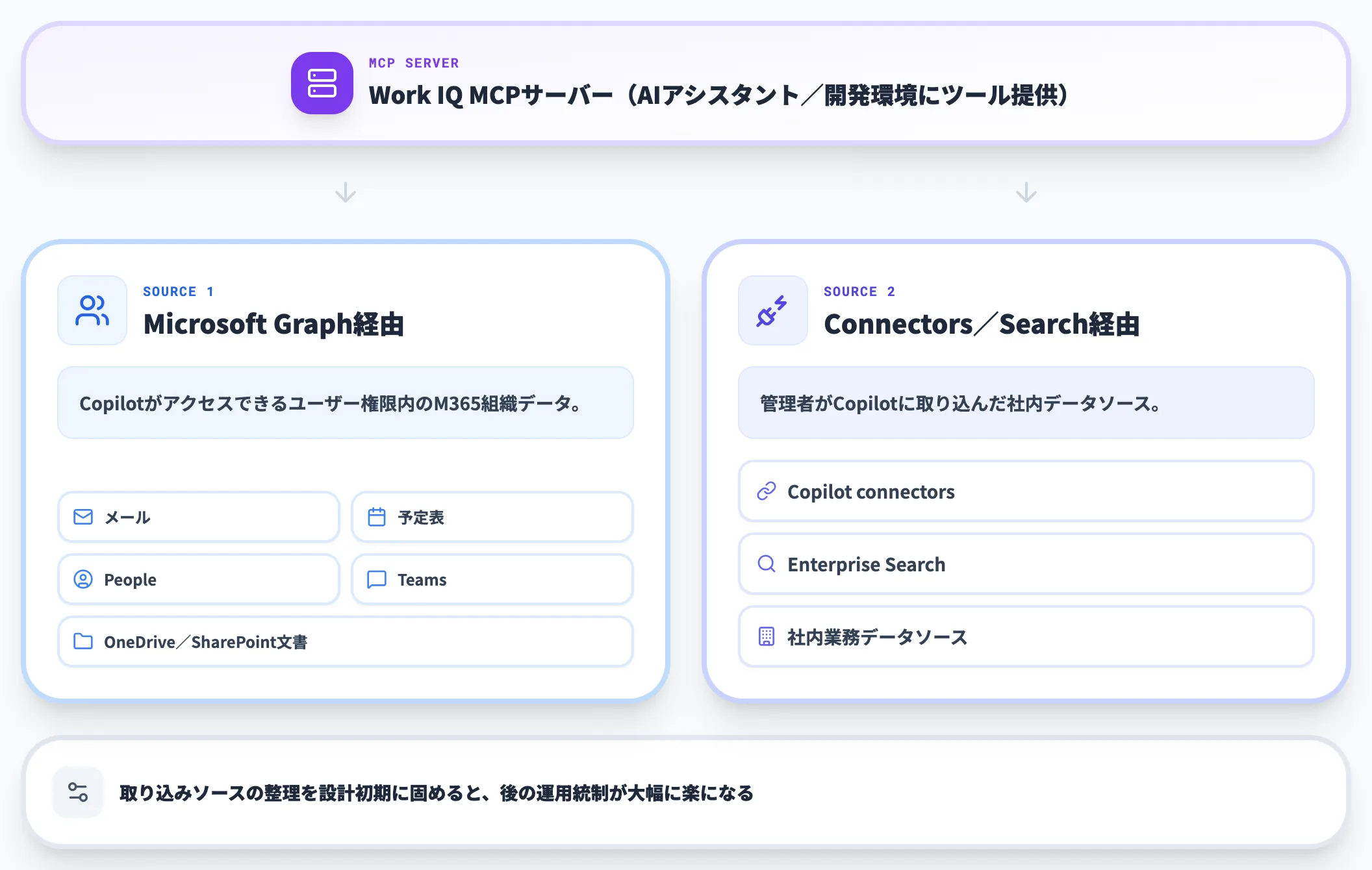The height and width of the screenshot is (870, 1372).
Task: Click the OneDrive folder icon
Action: 83,641
